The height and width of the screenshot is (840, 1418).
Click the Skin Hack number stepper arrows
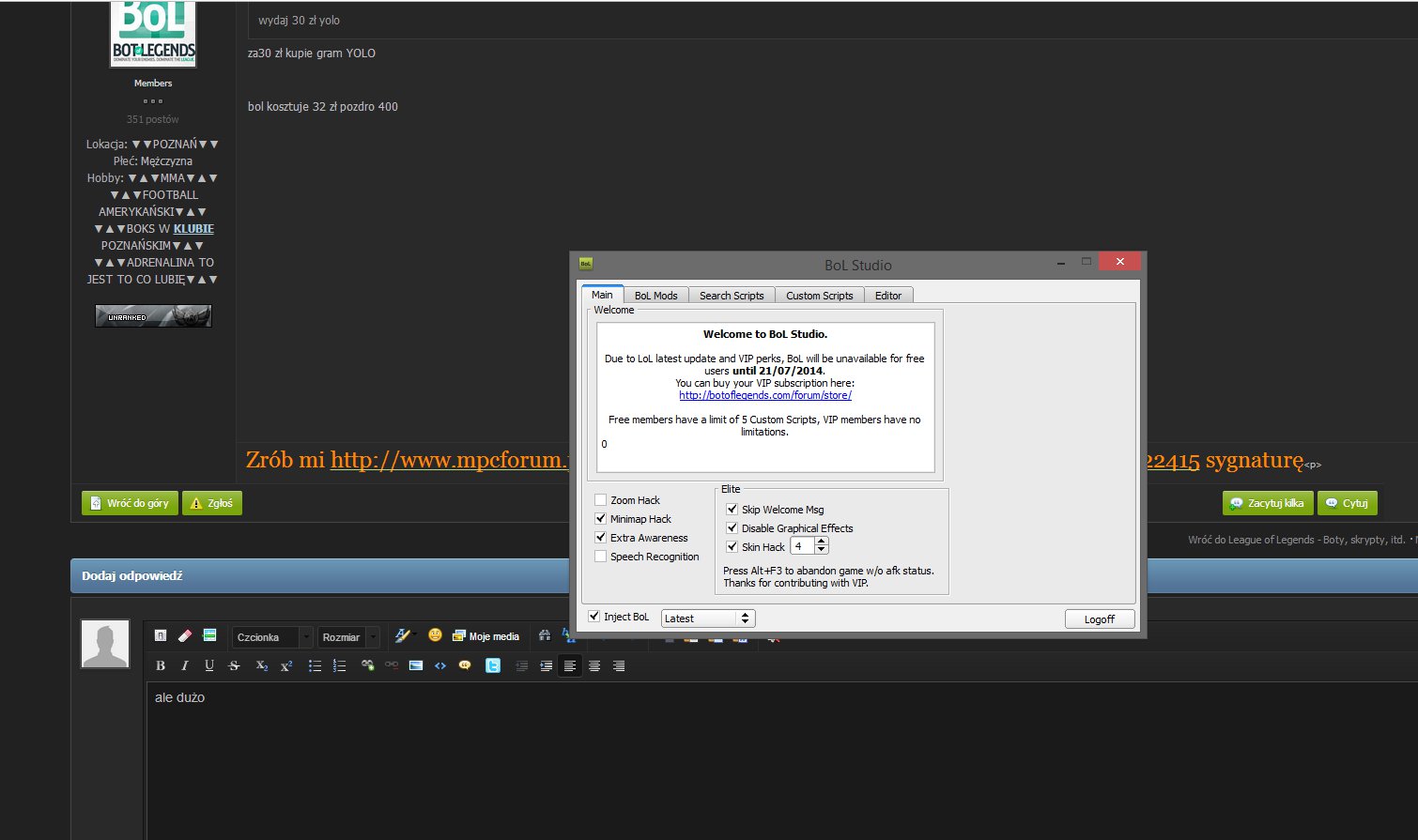pyautogui.click(x=822, y=546)
